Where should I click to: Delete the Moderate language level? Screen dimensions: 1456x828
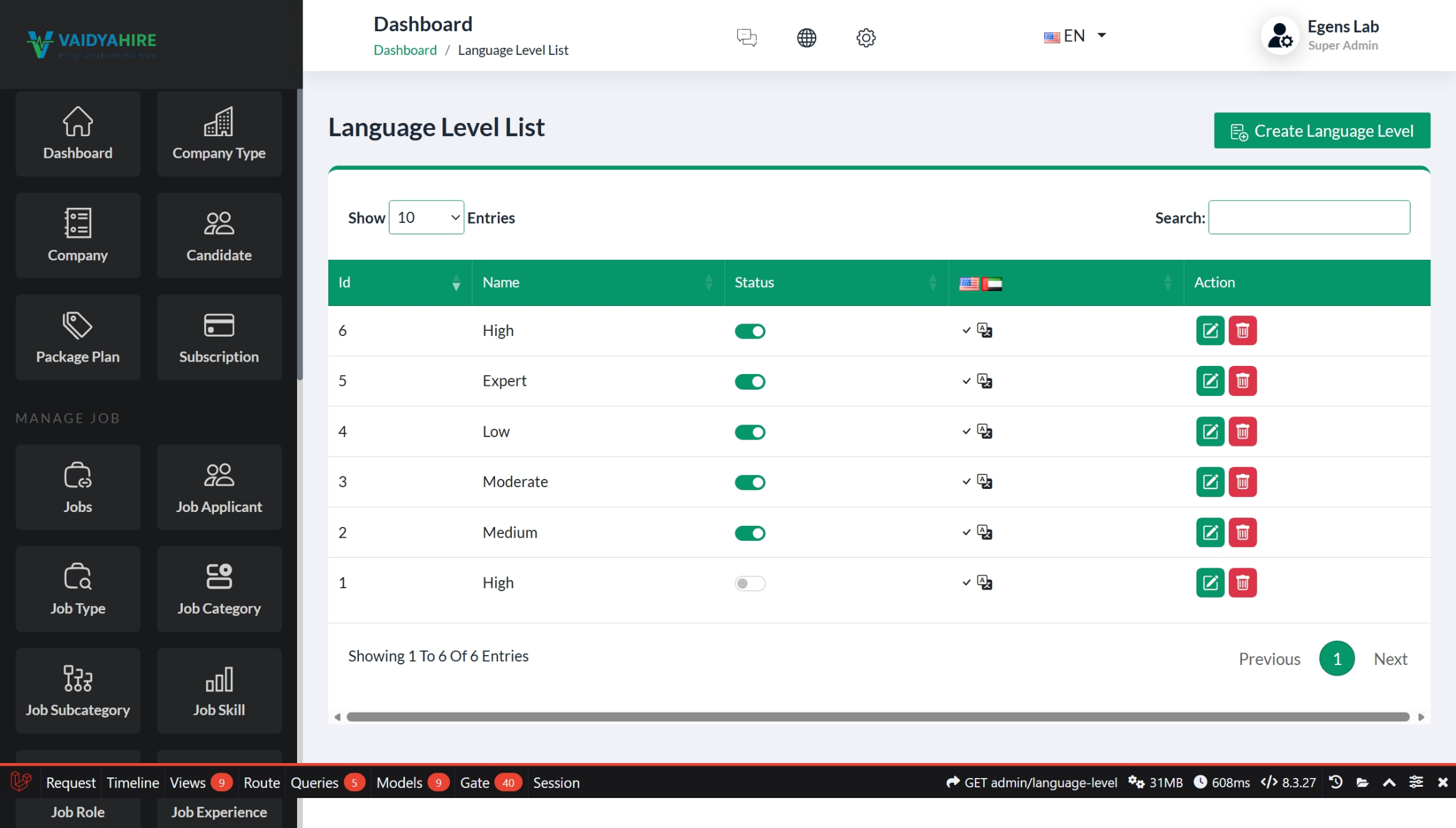(x=1242, y=482)
